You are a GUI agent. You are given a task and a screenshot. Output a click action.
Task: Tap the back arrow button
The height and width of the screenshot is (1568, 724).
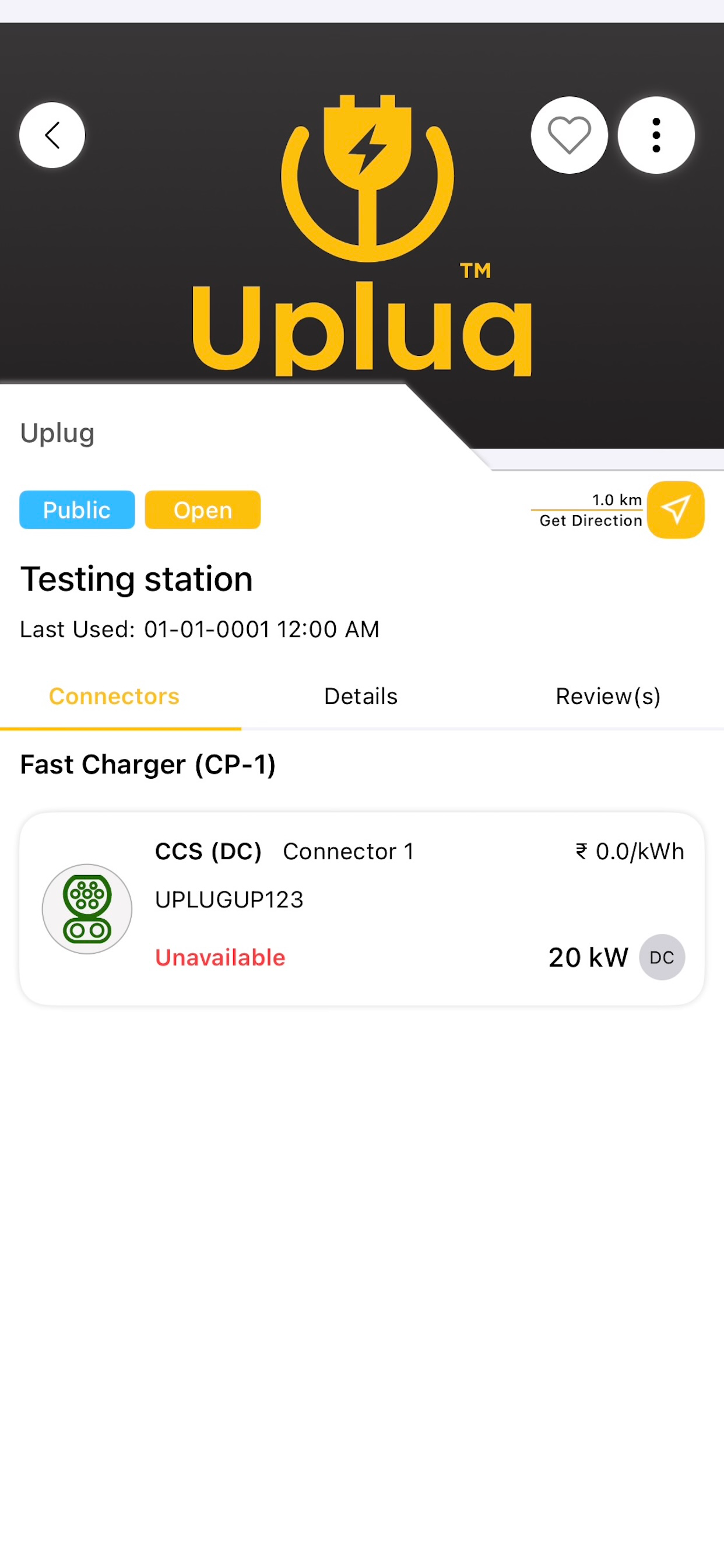pos(52,135)
